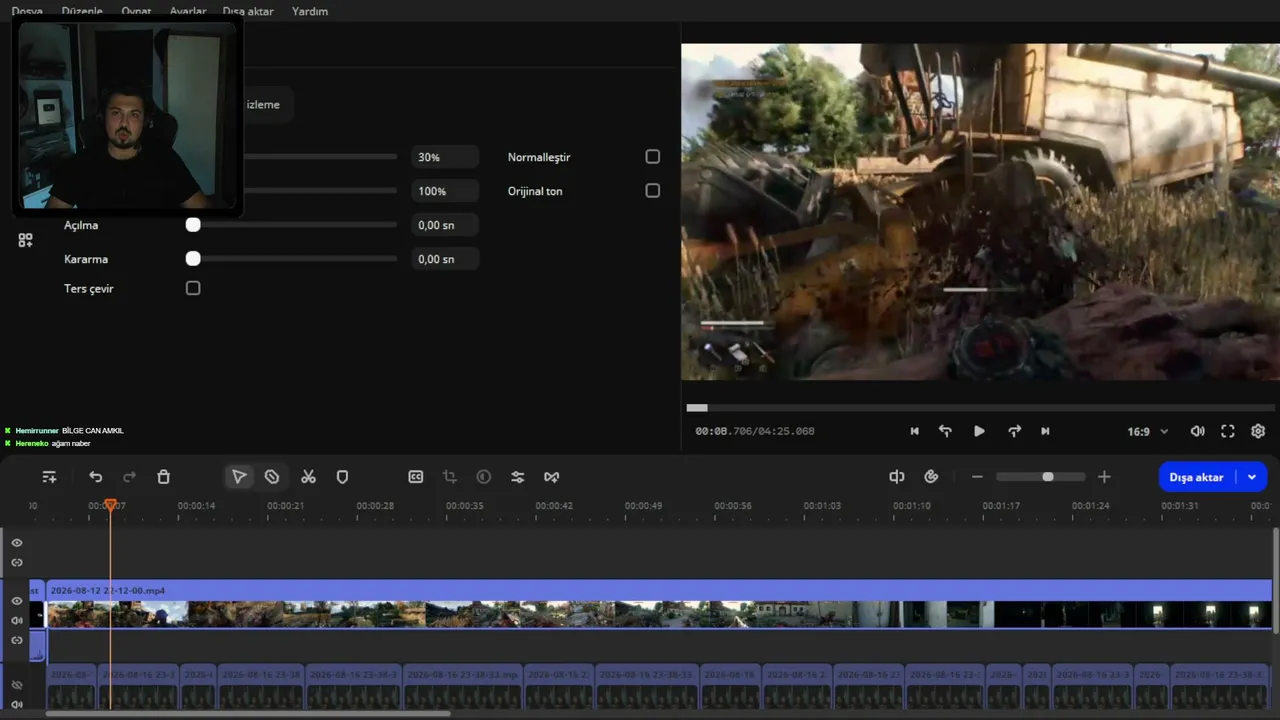The image size is (1280, 720).
Task: Click the timeline horizontal scrollbar
Action: point(248,713)
